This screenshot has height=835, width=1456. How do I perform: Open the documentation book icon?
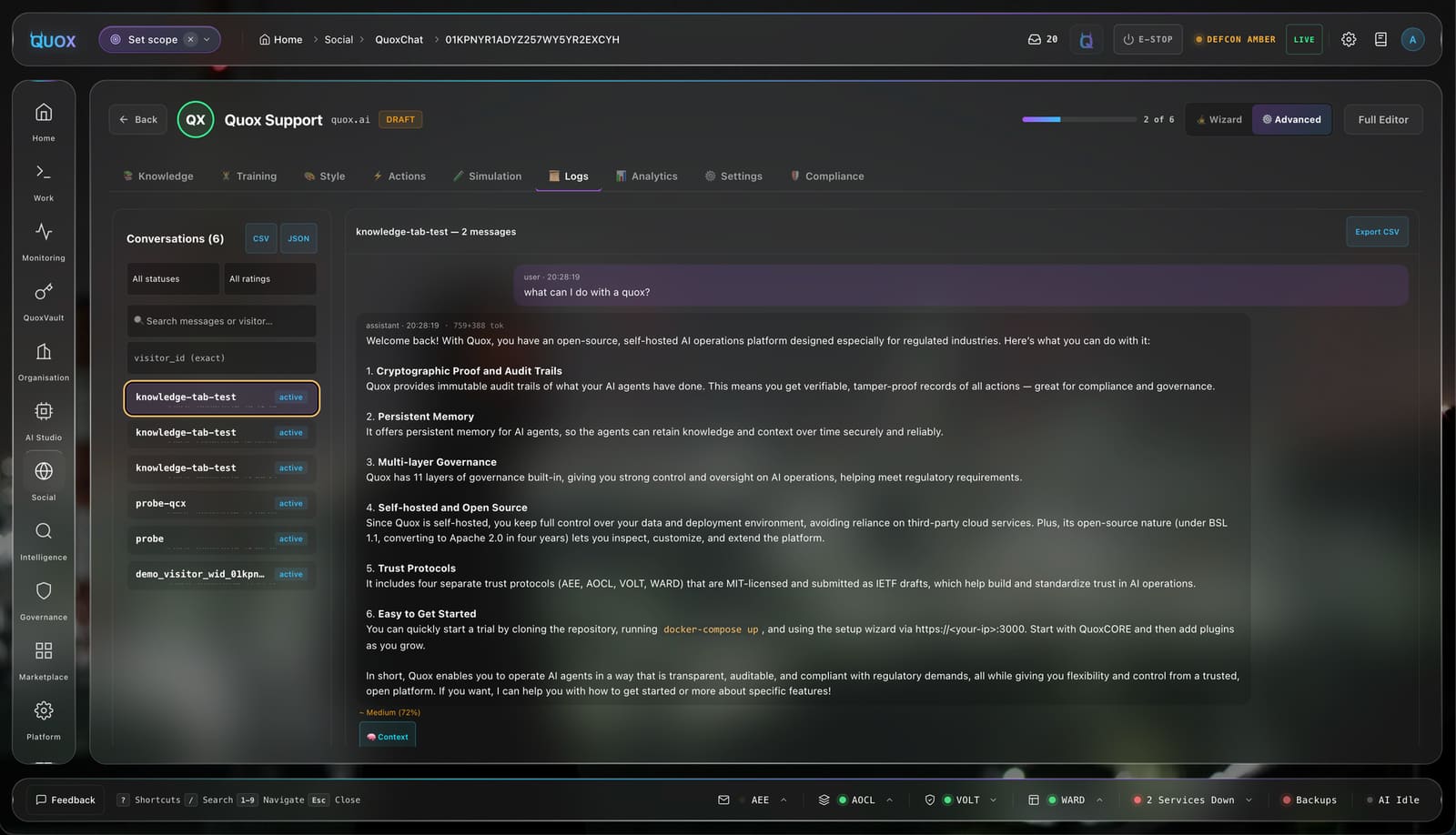pyautogui.click(x=1380, y=39)
